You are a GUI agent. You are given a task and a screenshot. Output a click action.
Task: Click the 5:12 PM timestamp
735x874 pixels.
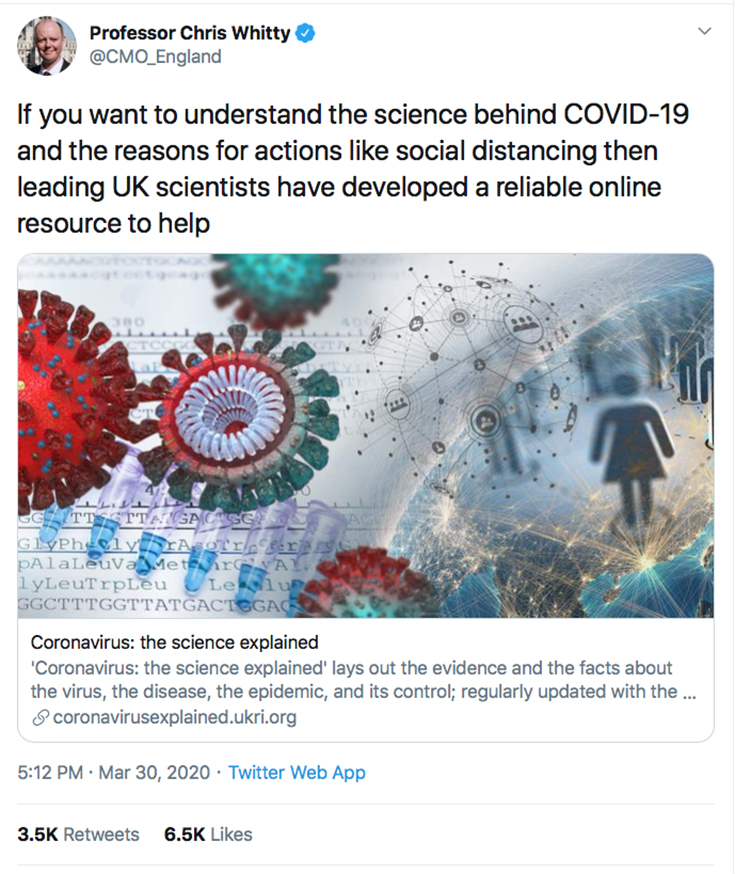point(50,772)
